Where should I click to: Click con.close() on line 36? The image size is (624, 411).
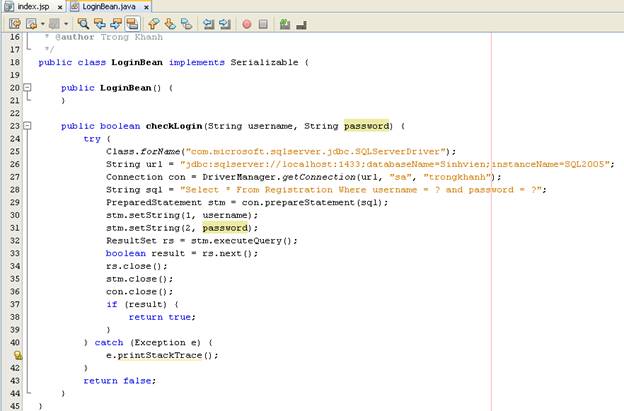click(139, 291)
